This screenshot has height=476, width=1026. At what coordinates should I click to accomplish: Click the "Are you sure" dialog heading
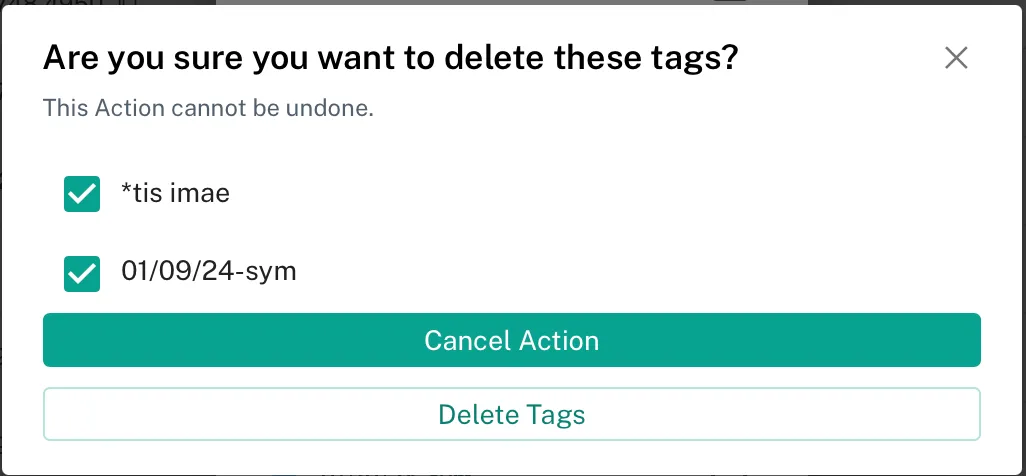[390, 58]
